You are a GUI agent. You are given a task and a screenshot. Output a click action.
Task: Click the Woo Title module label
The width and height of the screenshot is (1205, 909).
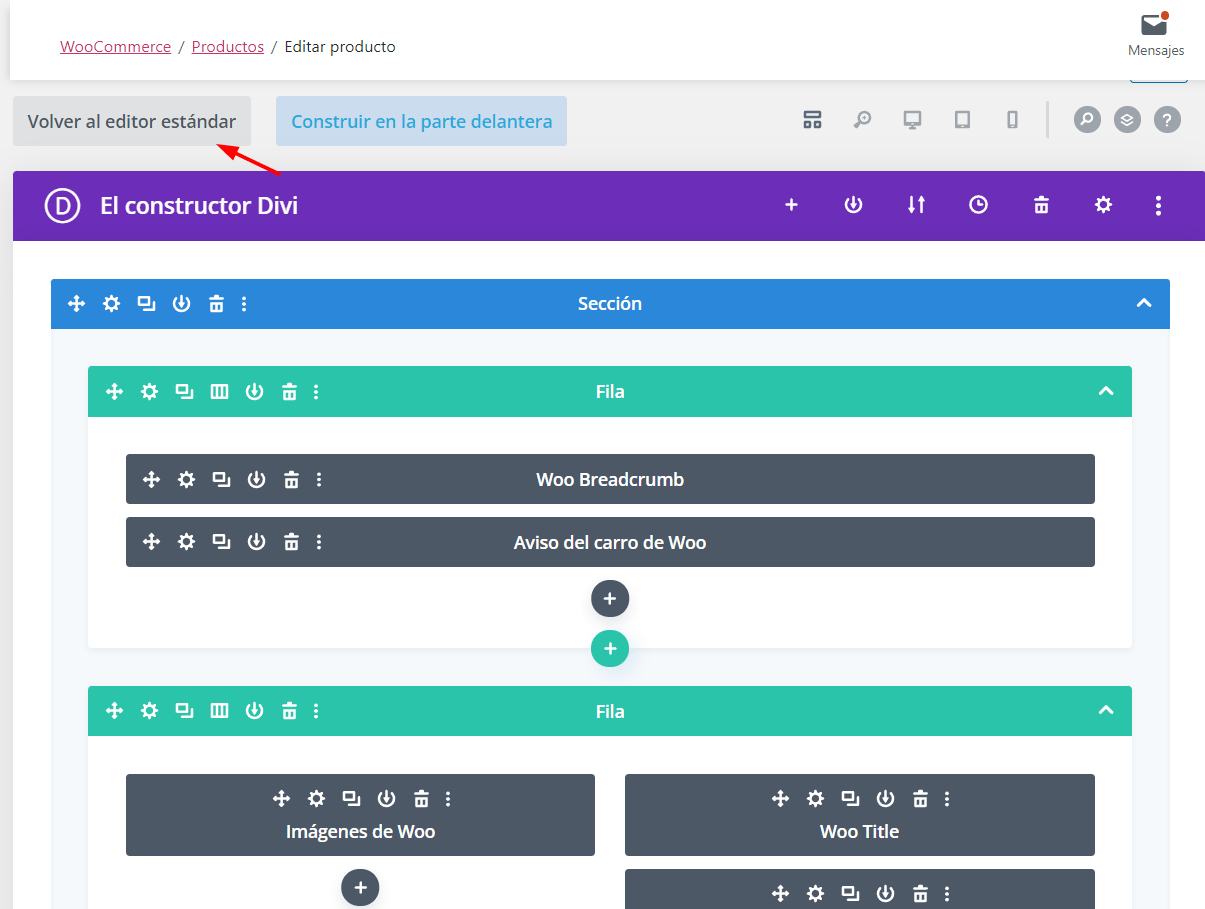click(x=859, y=832)
